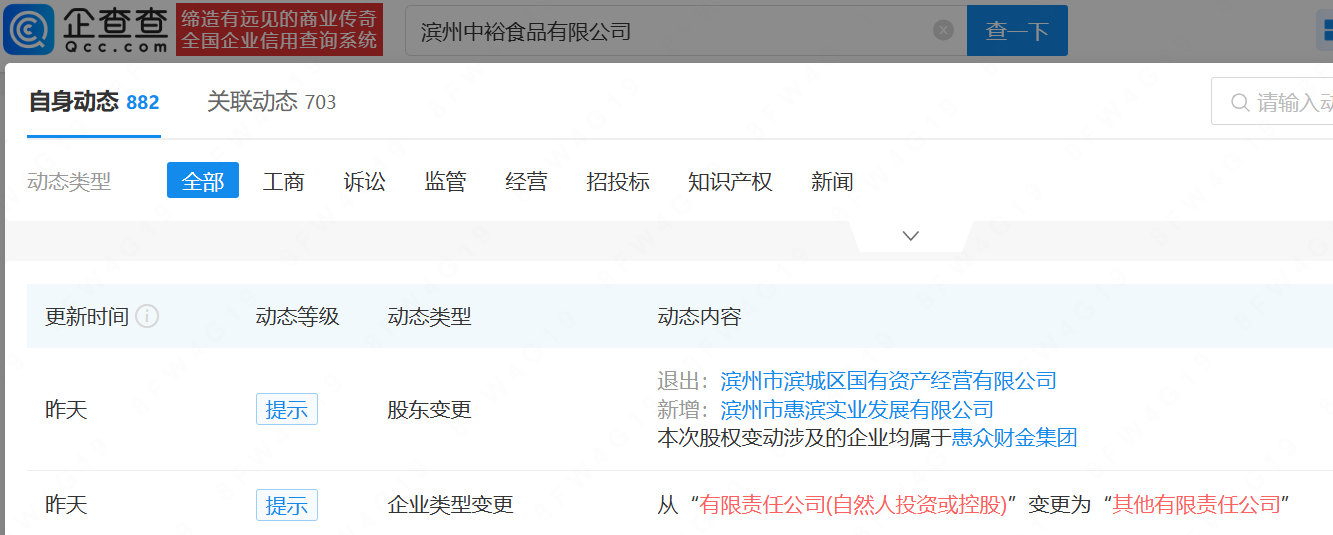Click the 提示 tag in 企业类型变更 row
Viewport: 1333px width, 535px height.
tap(287, 505)
